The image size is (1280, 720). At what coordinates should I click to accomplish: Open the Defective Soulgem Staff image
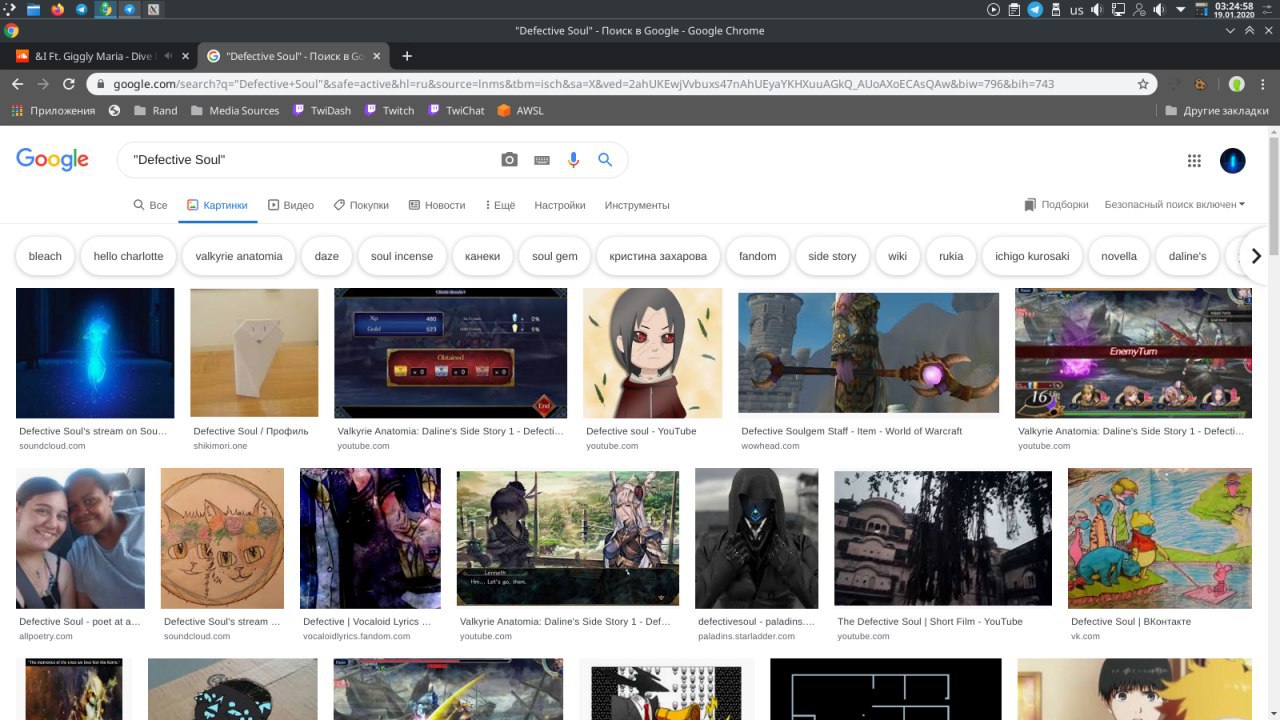point(868,353)
